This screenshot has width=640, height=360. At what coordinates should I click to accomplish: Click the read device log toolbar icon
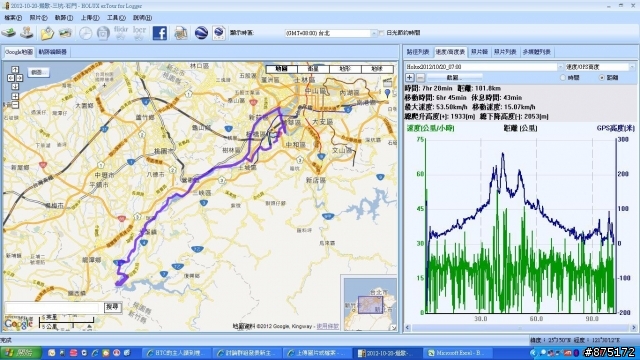tap(9, 33)
